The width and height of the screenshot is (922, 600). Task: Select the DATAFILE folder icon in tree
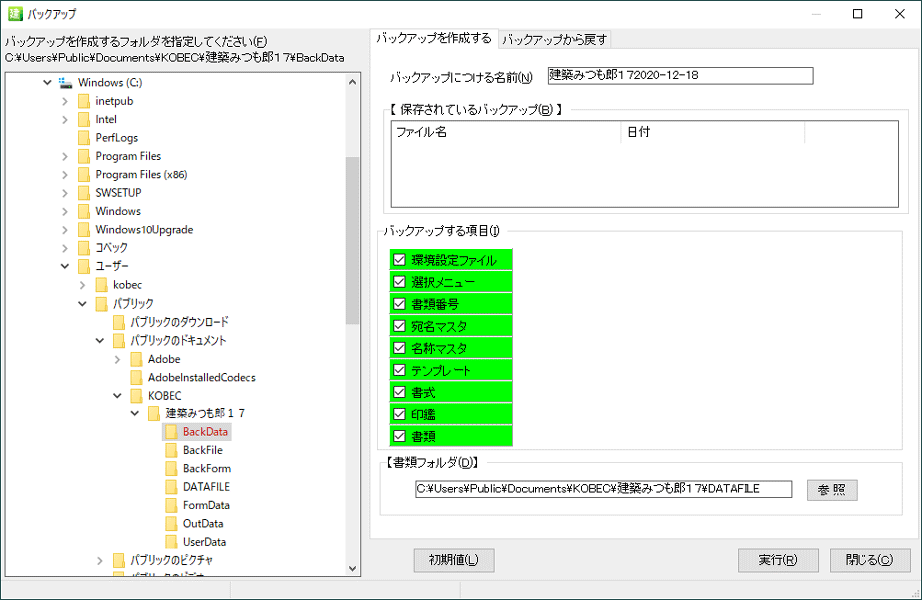coord(172,487)
